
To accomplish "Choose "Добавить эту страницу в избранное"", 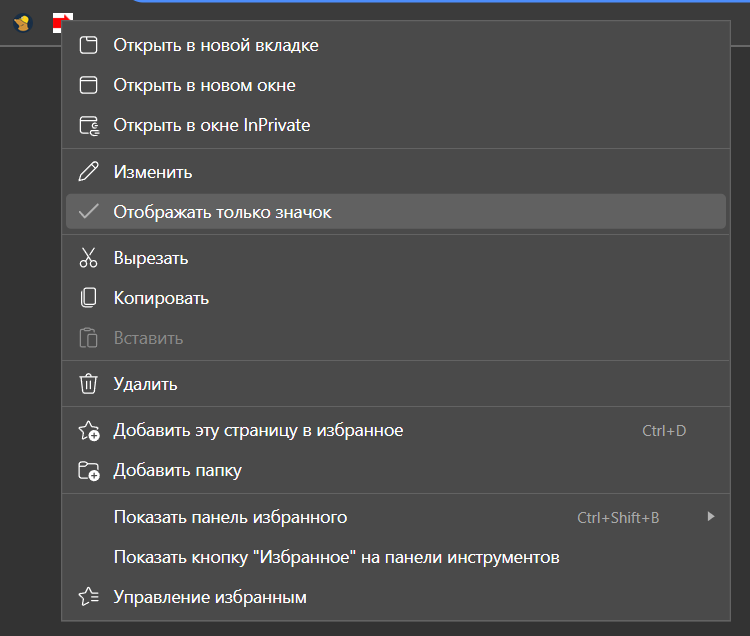I will pos(258,431).
